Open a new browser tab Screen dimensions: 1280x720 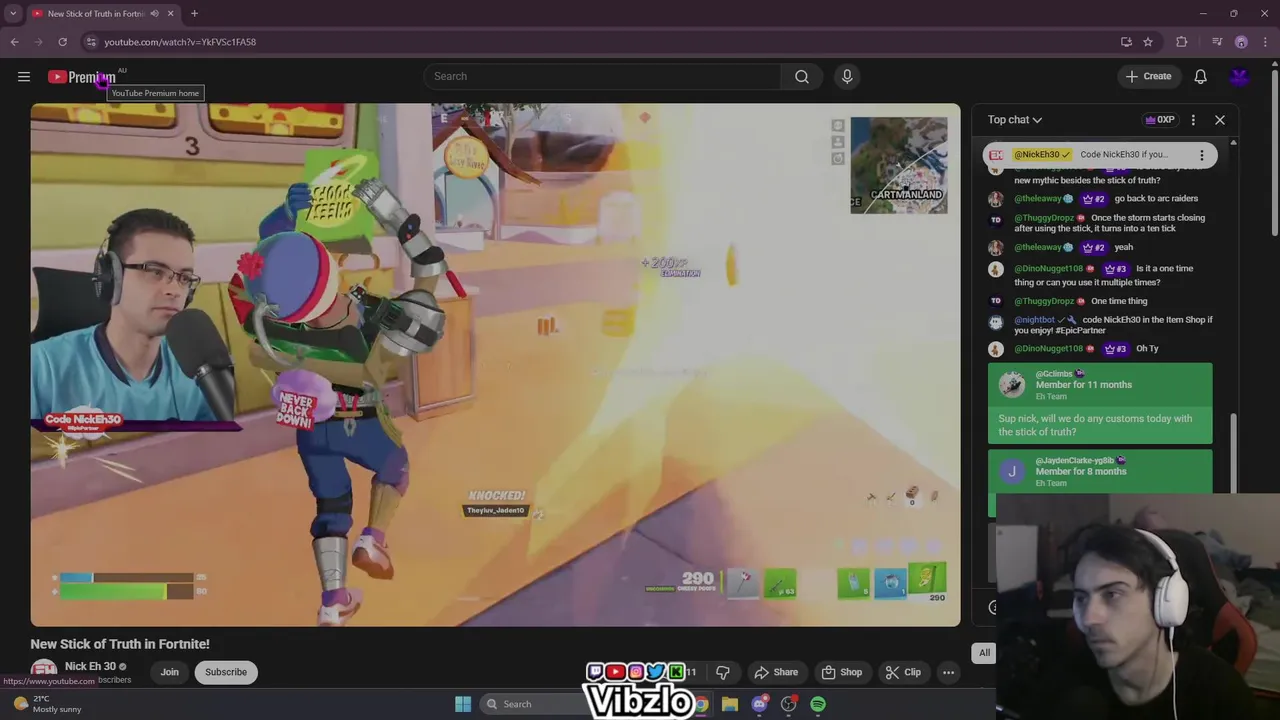(x=194, y=14)
